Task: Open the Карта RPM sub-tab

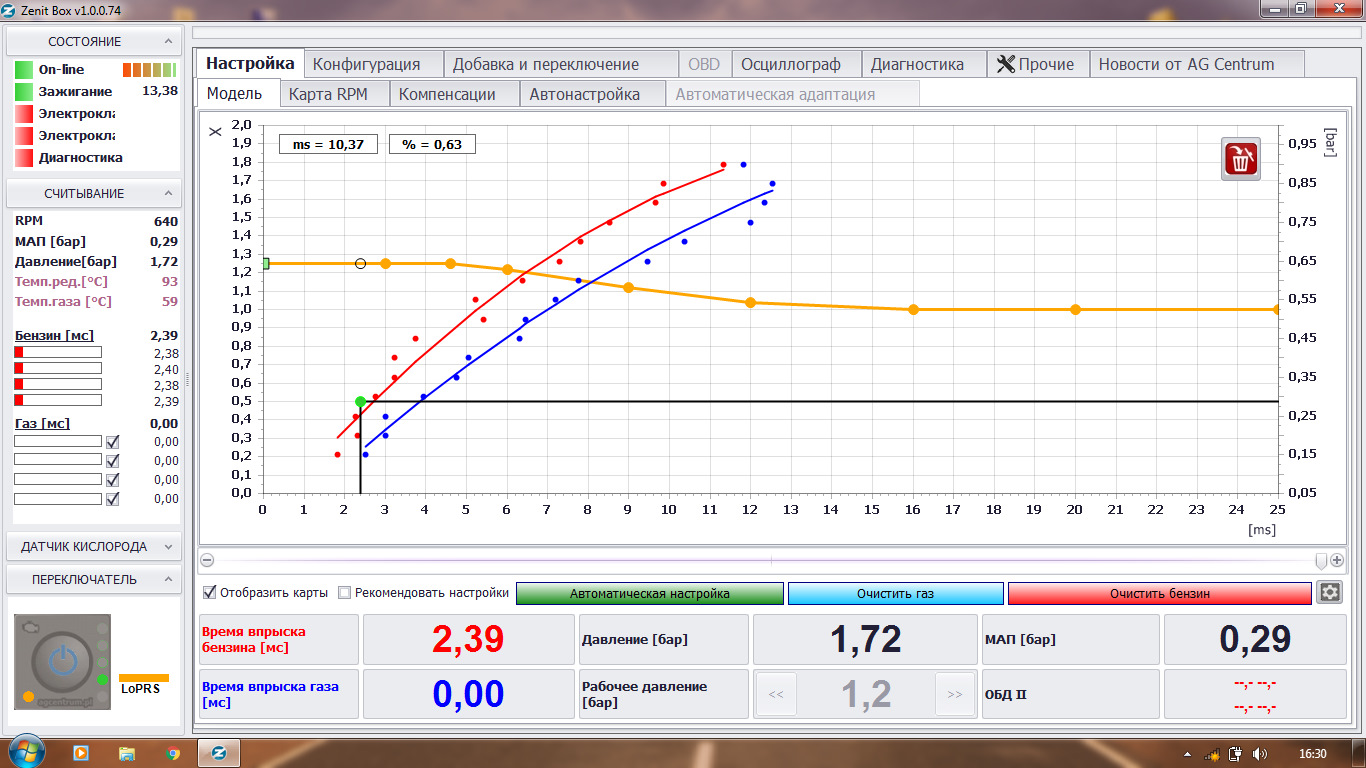Action: point(328,94)
